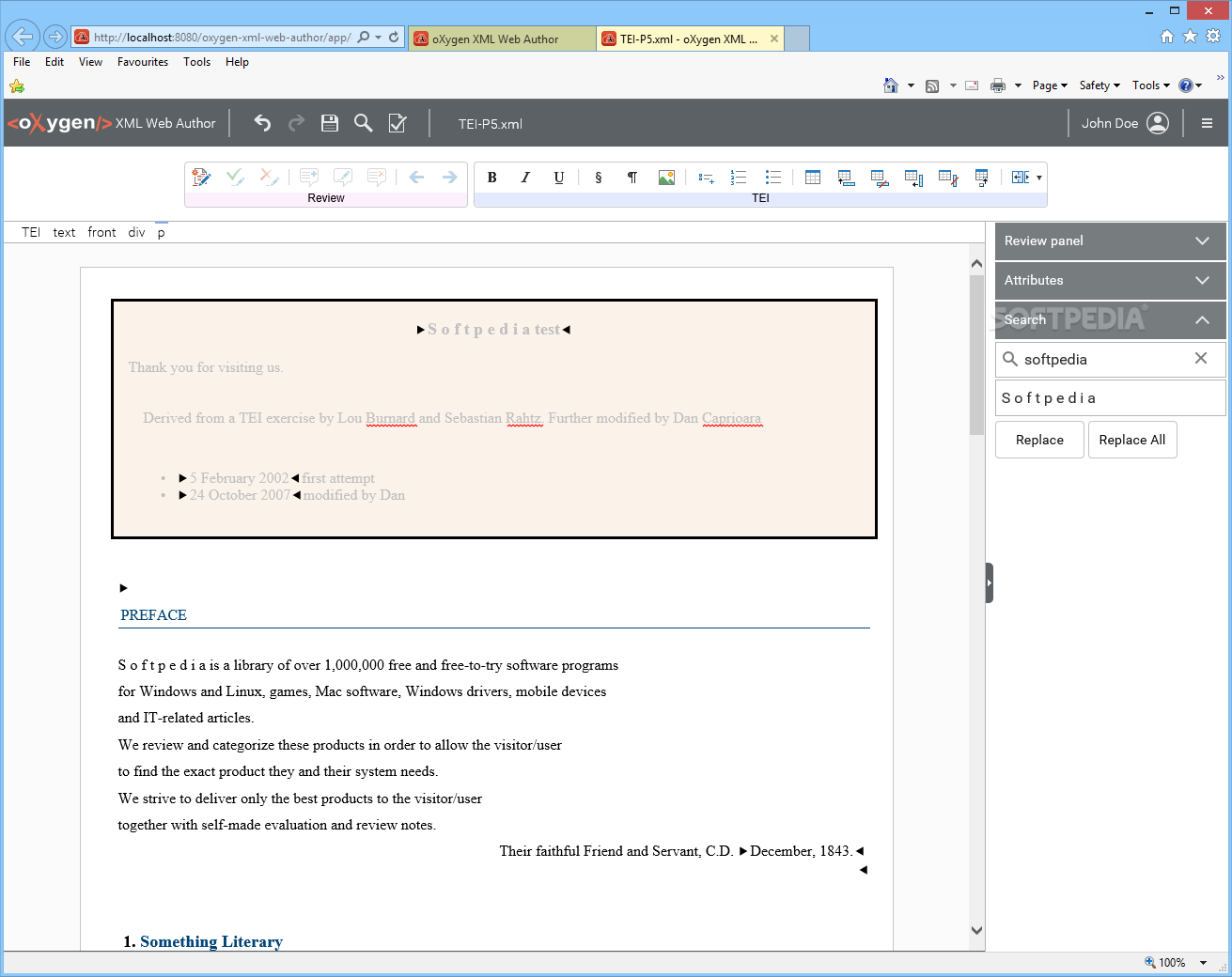
Task: Open find using the magnifier header icon
Action: pos(364,123)
